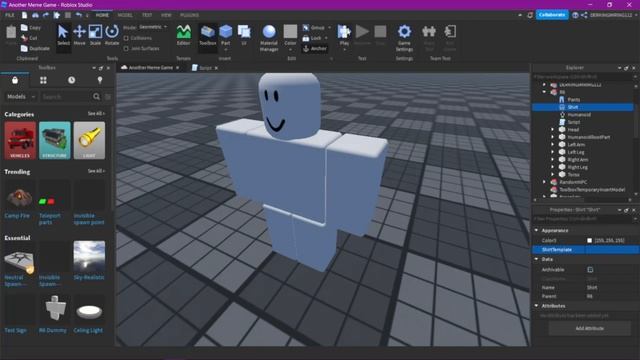Screen dimensions: 640x360
Task: Select Pants in the Explorer
Action: [x=573, y=100]
